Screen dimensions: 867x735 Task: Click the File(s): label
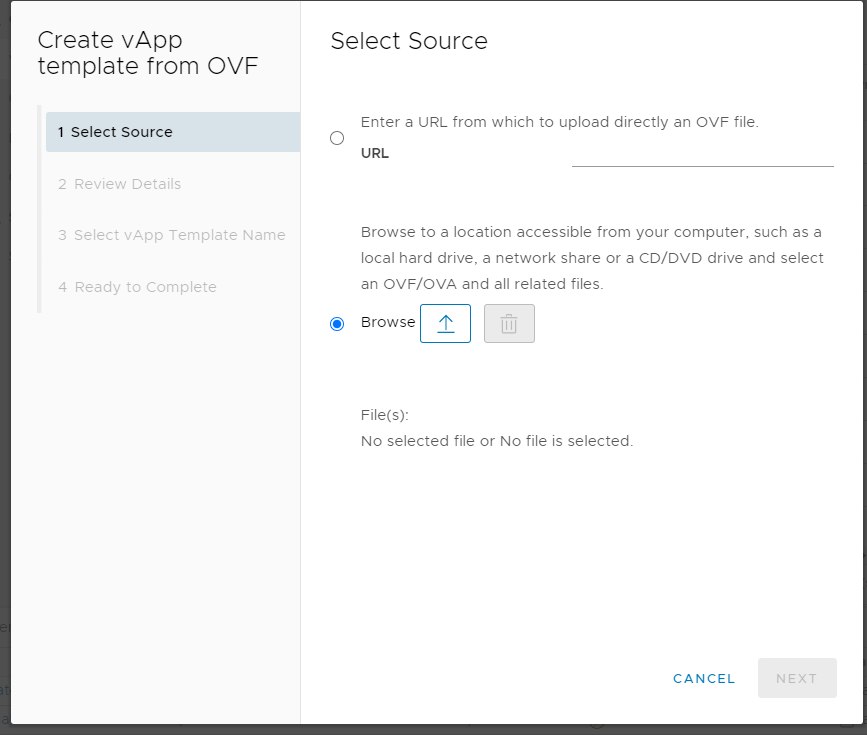pos(385,415)
